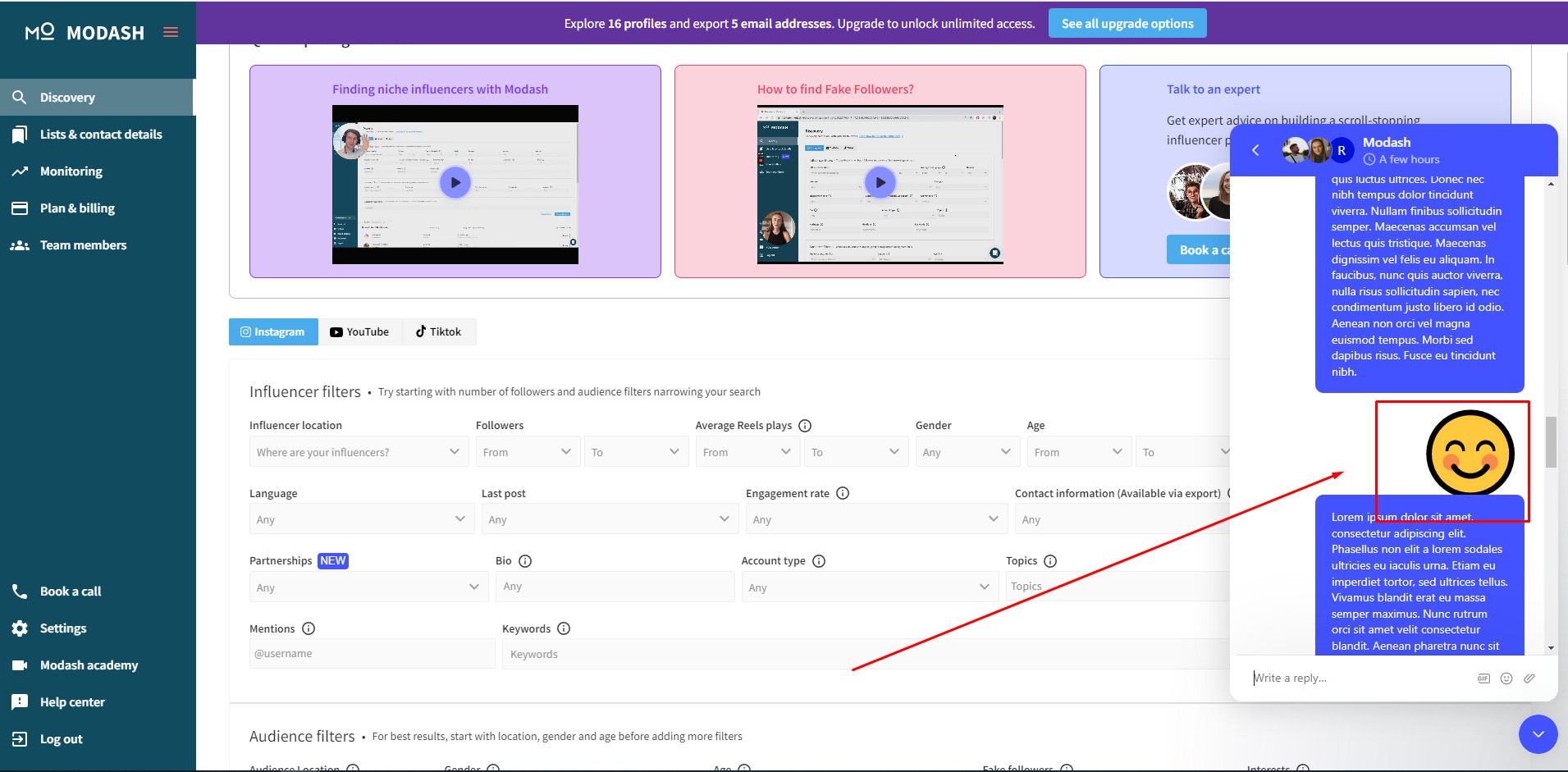Click the Keywords info icon
Image resolution: width=1568 pixels, height=772 pixels.
[564, 628]
